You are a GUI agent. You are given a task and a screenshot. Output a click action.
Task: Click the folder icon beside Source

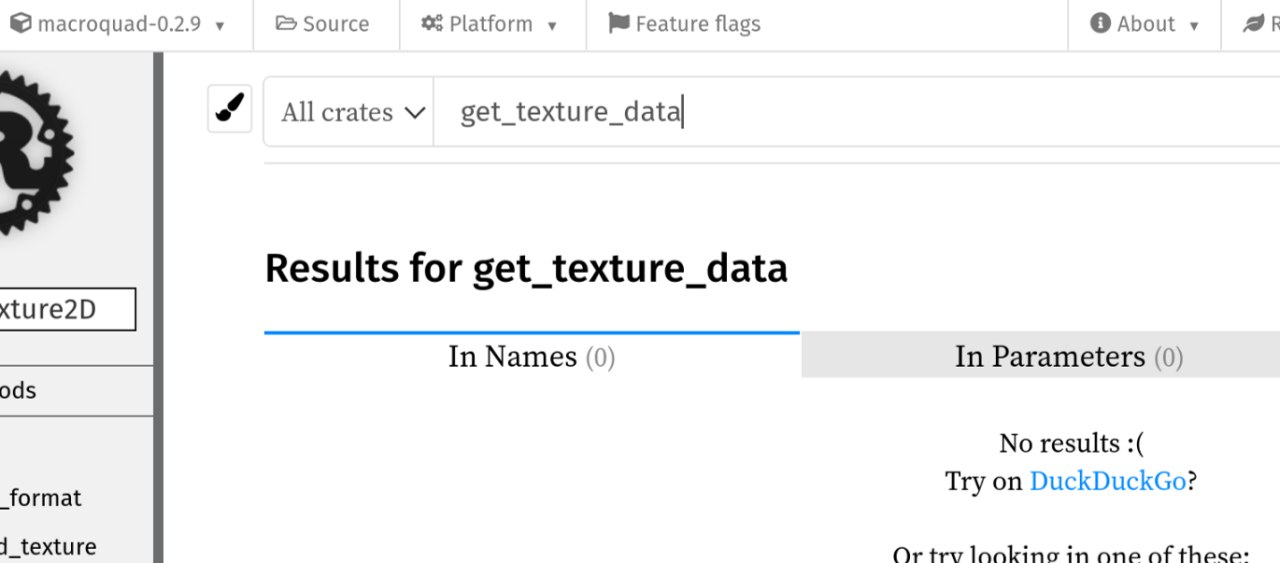pyautogui.click(x=286, y=24)
